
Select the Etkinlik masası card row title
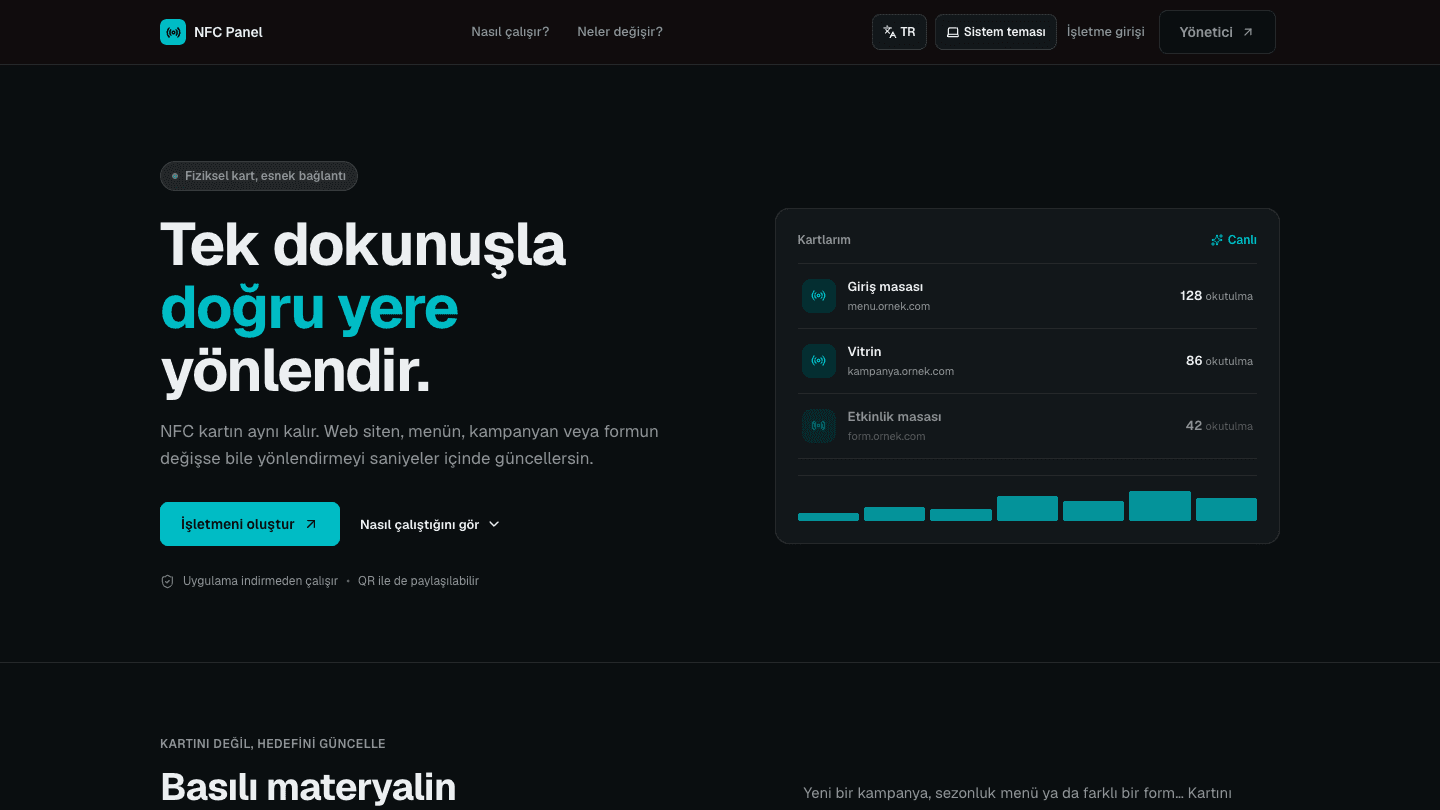pos(894,417)
